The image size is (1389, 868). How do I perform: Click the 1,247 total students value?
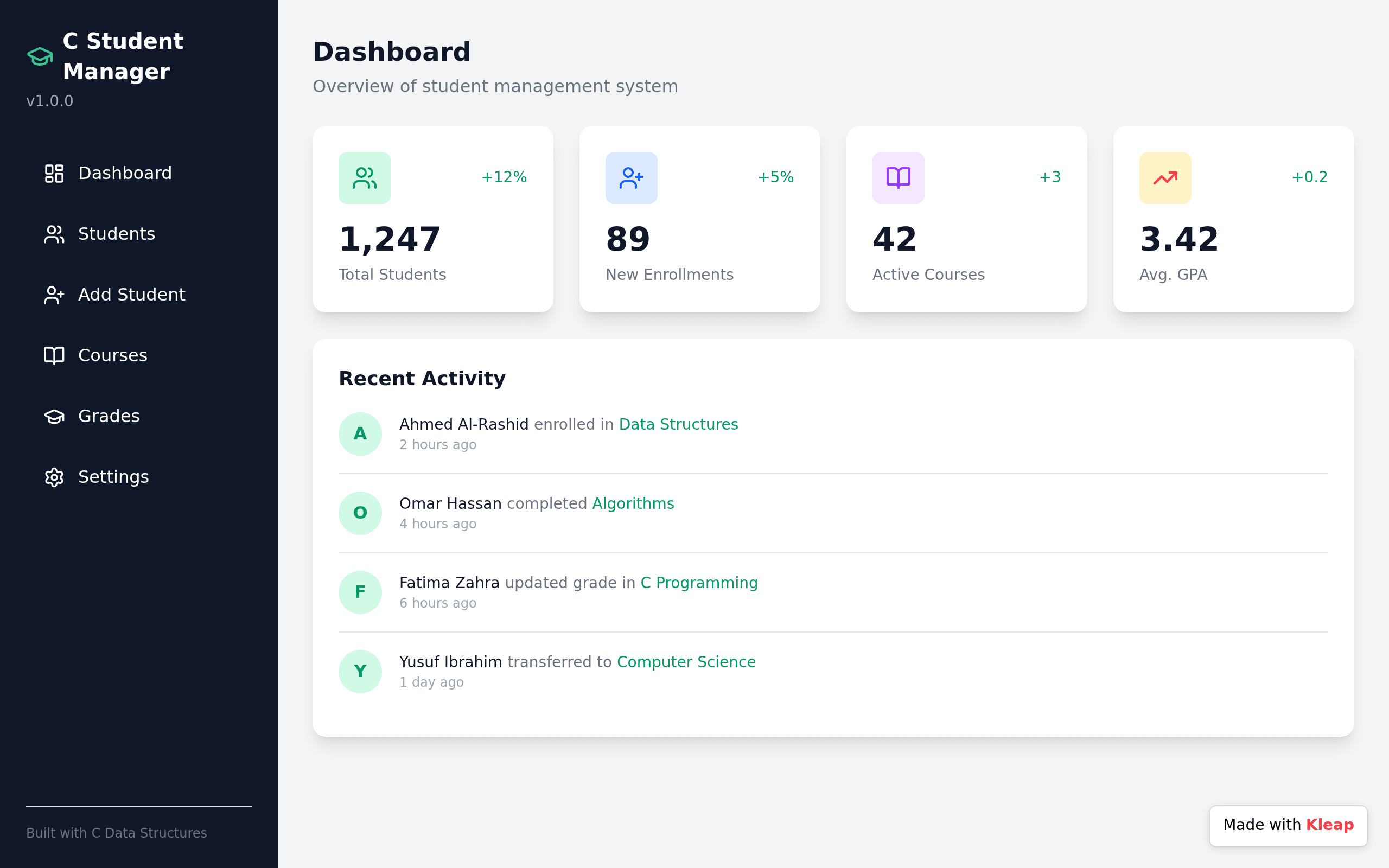point(390,239)
